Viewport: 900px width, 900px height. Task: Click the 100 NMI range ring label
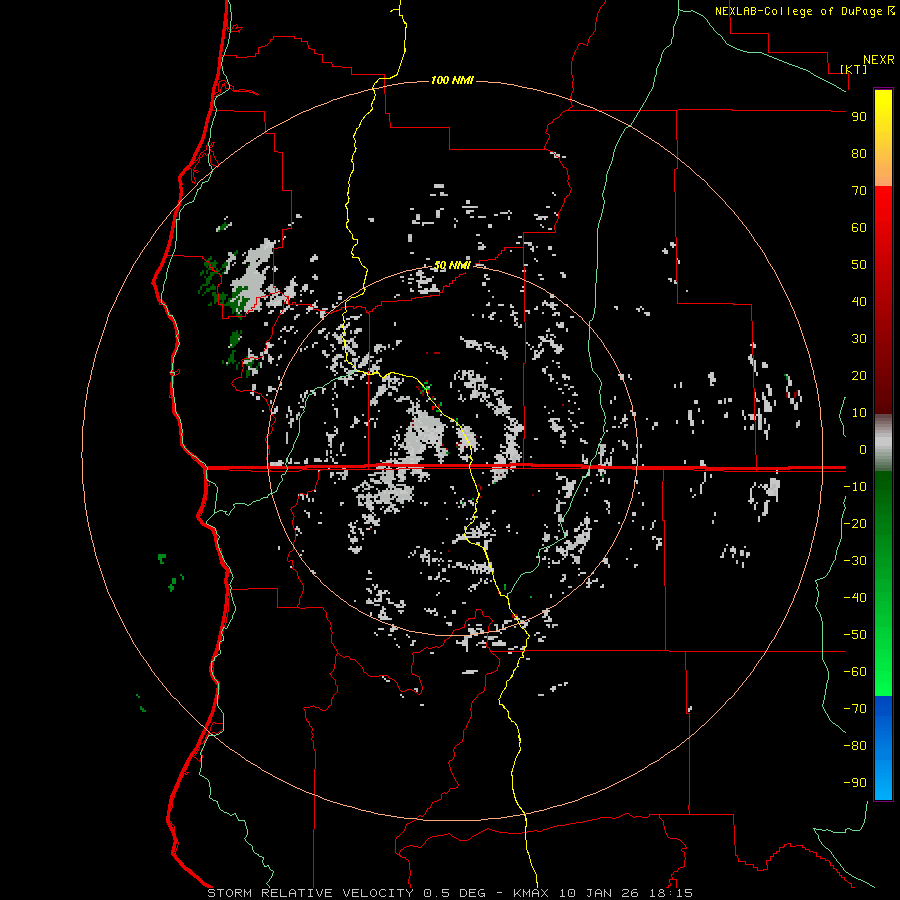pos(452,80)
